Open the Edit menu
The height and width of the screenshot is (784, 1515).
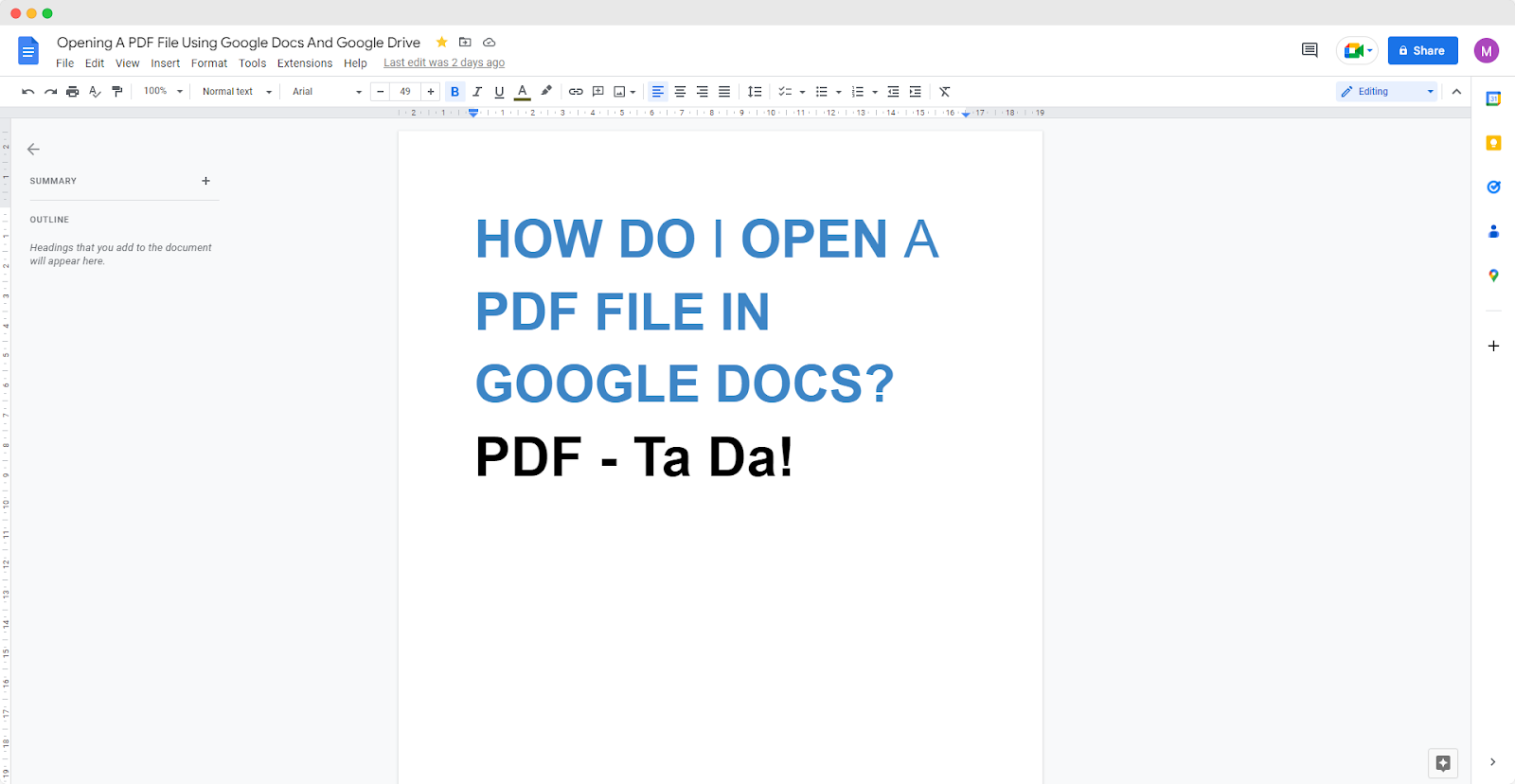(x=95, y=63)
